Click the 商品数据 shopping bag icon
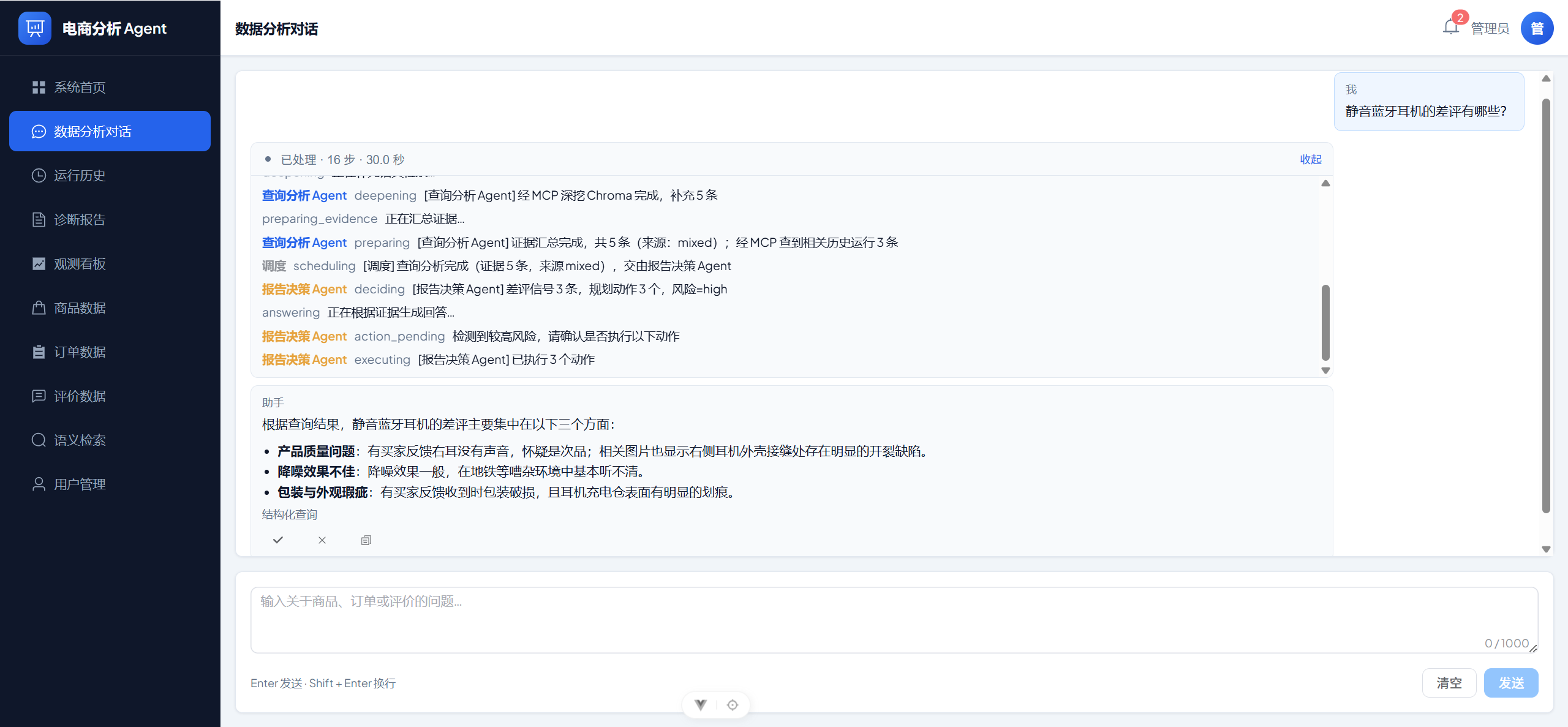Screen dimensions: 1568x727 39,308
